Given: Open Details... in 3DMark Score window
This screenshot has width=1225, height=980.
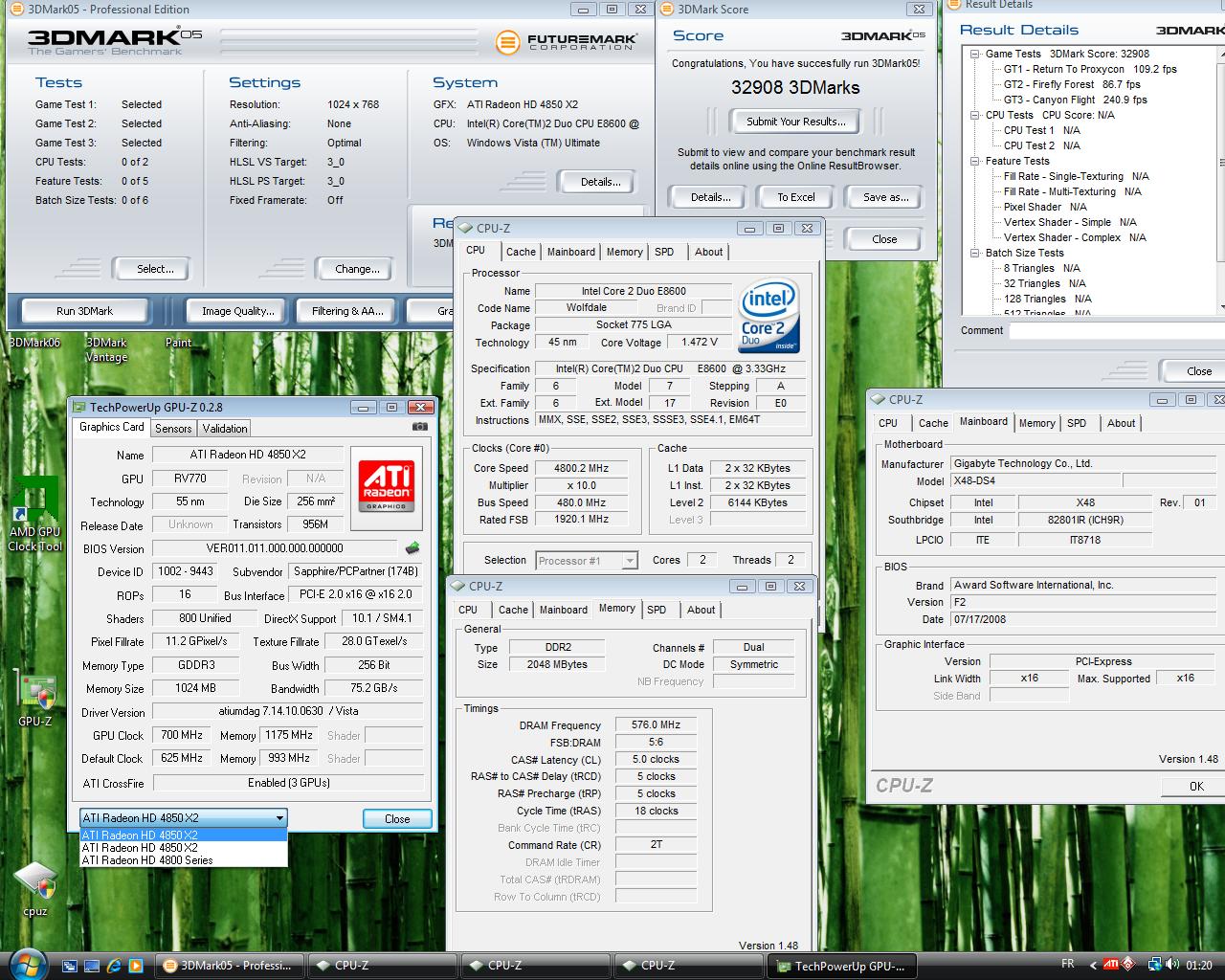Looking at the screenshot, I should [710, 197].
